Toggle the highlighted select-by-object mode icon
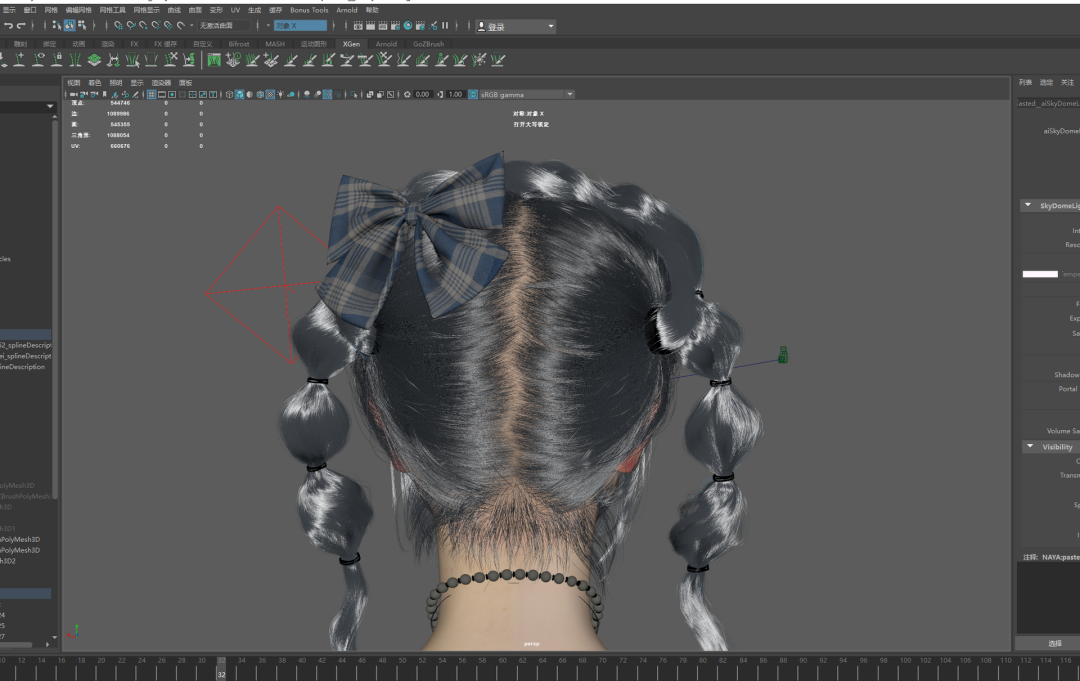This screenshot has height=681, width=1080. coord(70,25)
